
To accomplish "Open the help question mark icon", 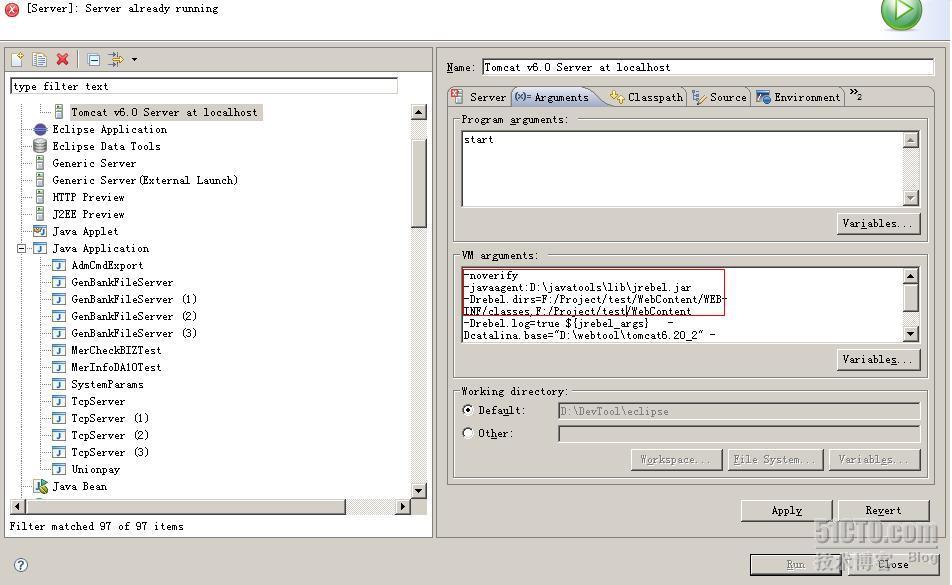I will click(21, 565).
